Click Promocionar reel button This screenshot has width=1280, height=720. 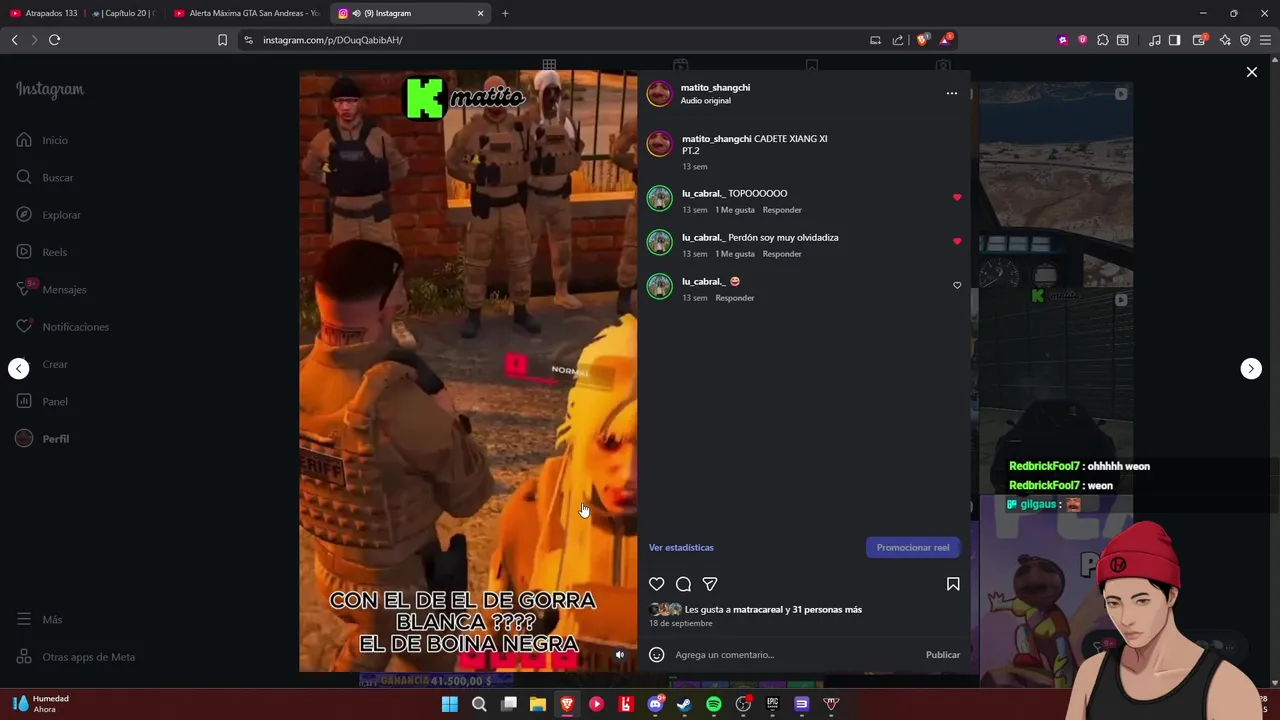tap(913, 547)
